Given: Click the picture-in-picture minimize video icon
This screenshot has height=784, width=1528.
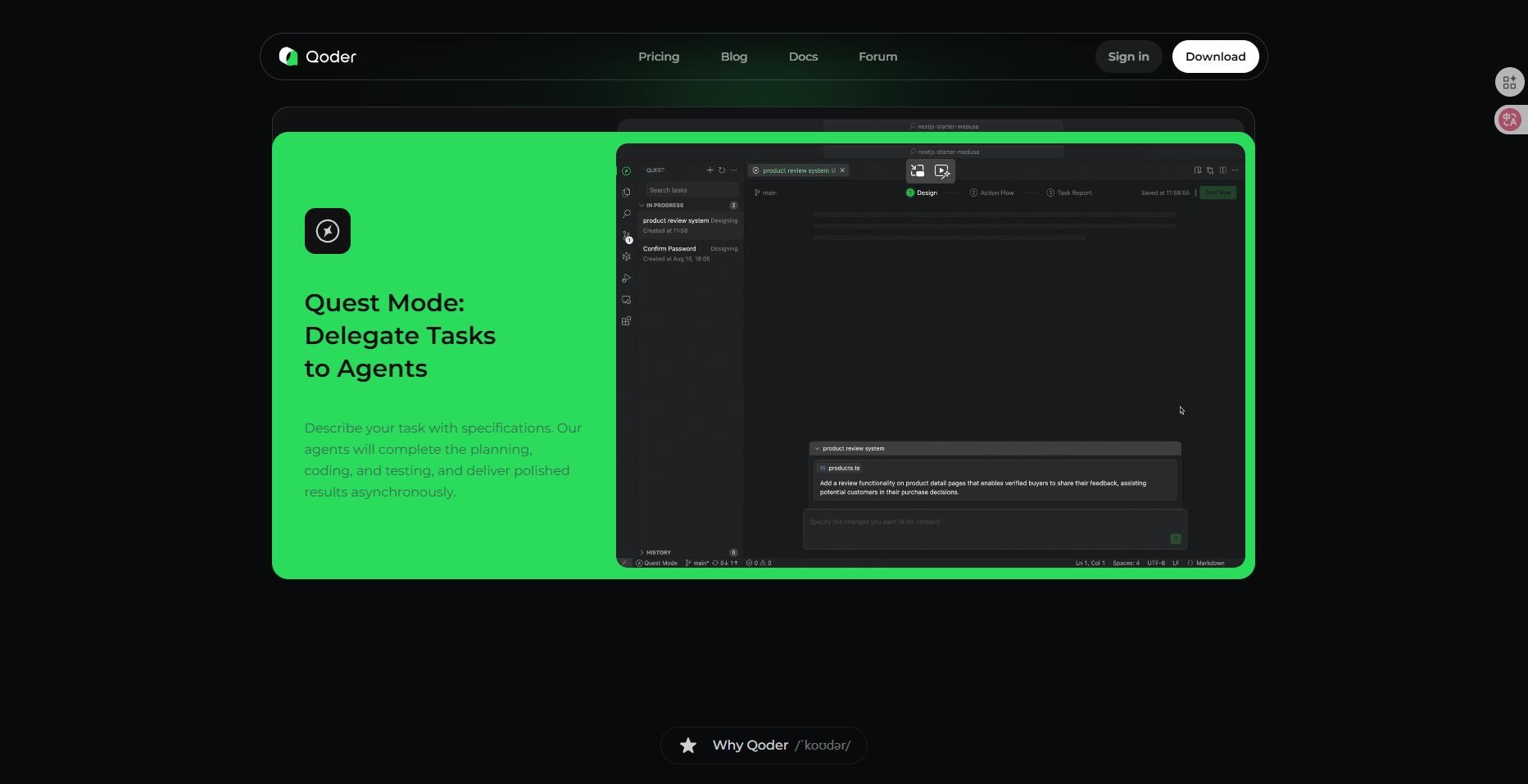Looking at the screenshot, I should tap(918, 171).
